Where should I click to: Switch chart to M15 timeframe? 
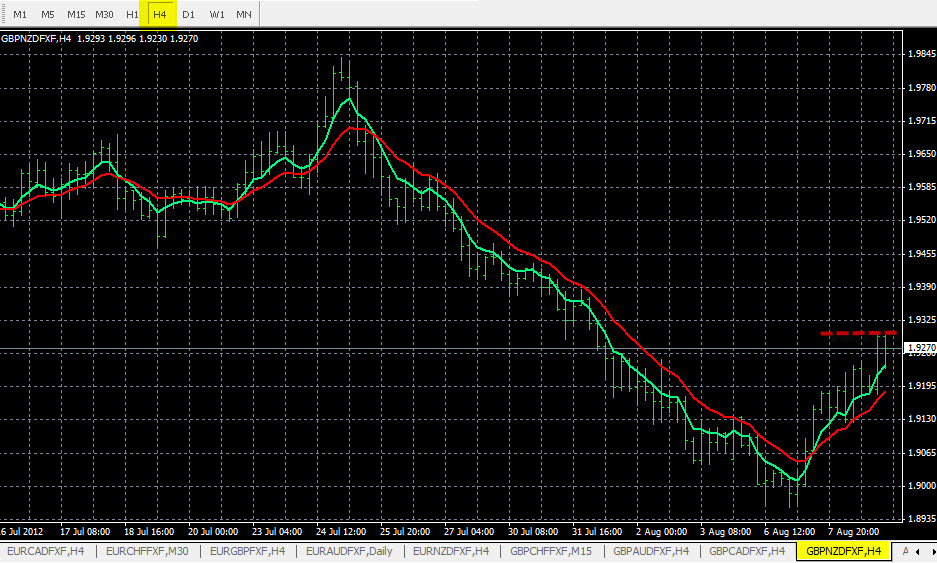(76, 14)
